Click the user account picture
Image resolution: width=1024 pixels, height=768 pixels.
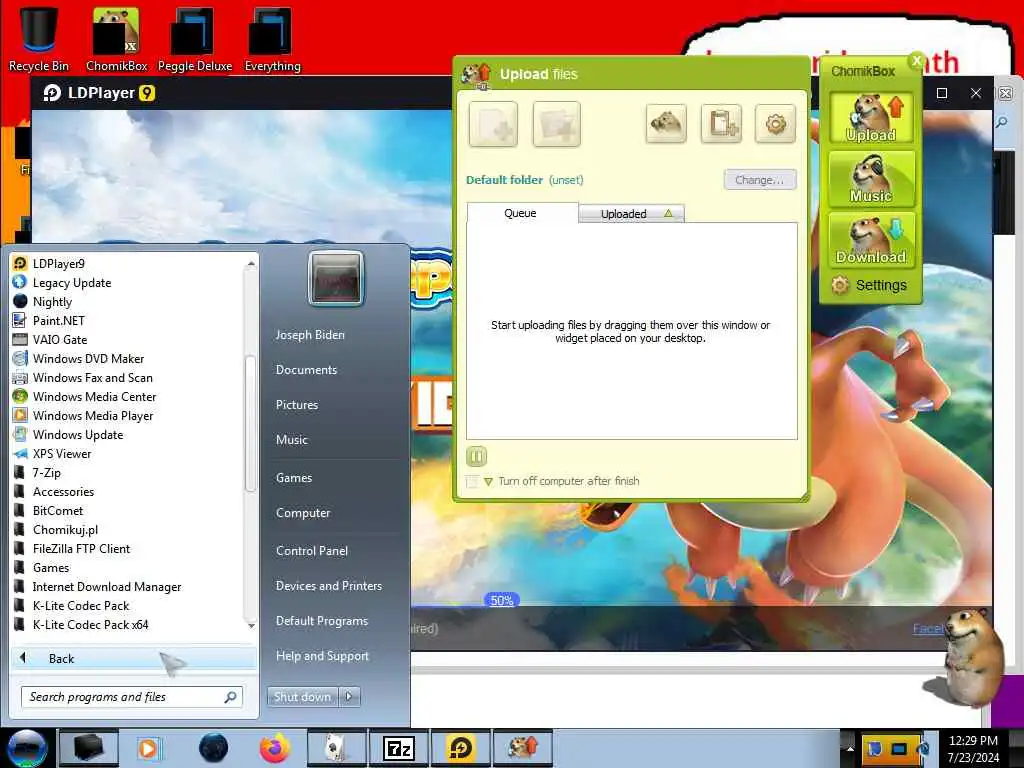(336, 278)
